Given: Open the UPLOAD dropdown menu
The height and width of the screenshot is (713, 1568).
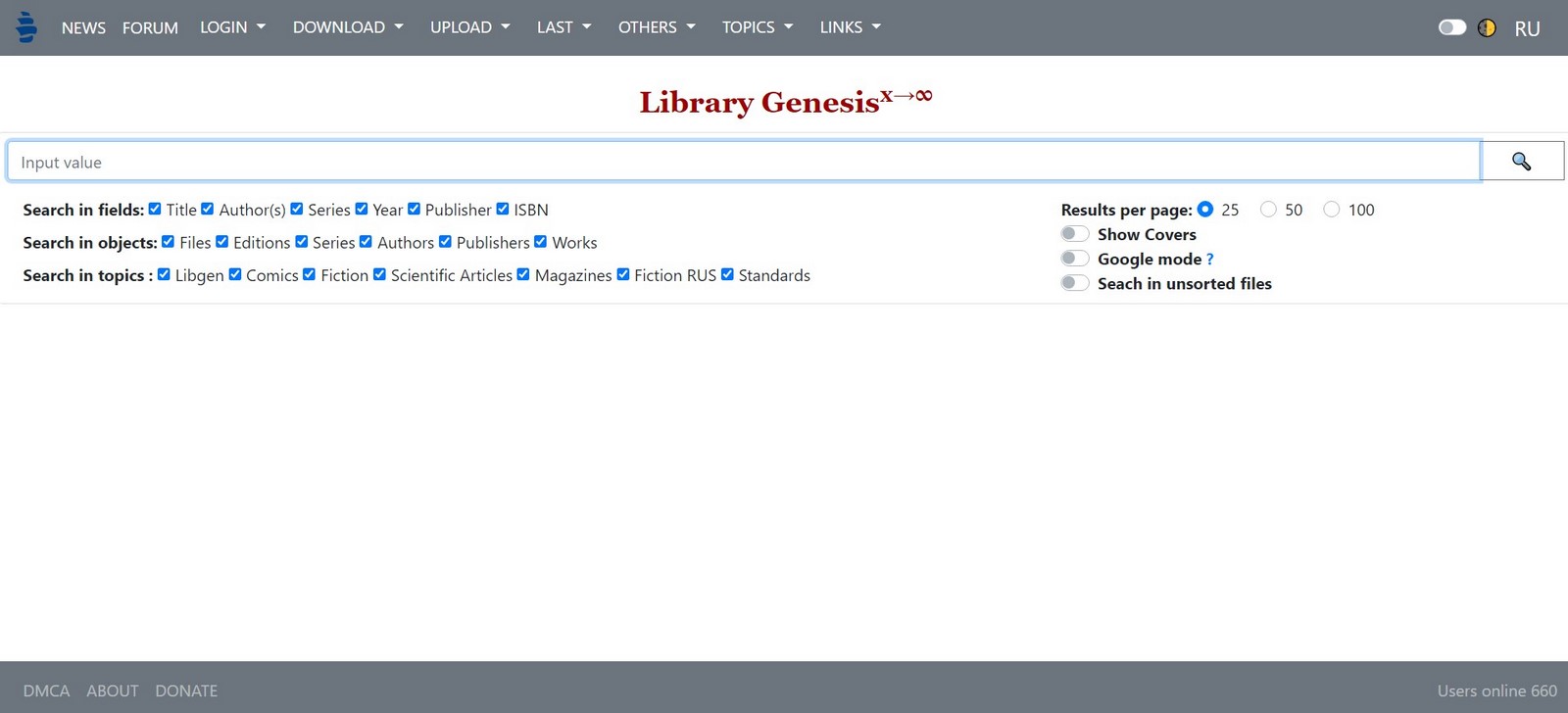Looking at the screenshot, I should pyautogui.click(x=470, y=27).
